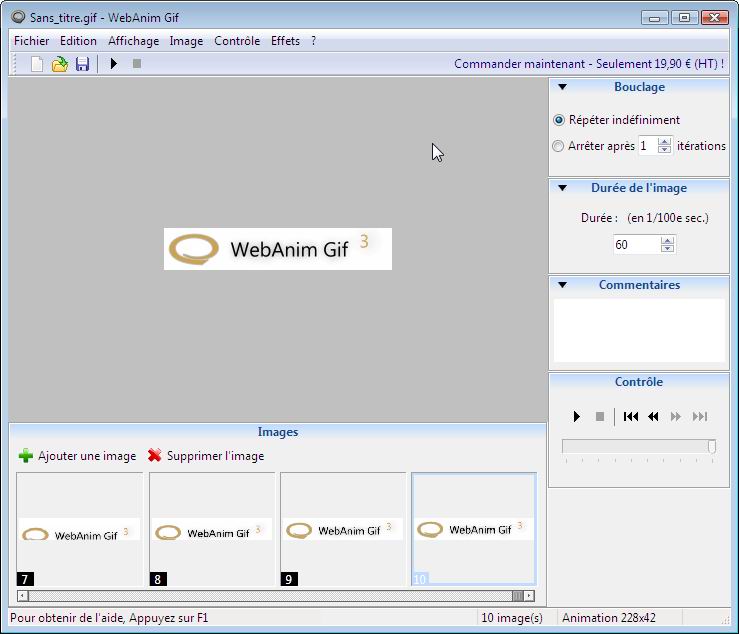Image resolution: width=739 pixels, height=634 pixels.
Task: Select frame 10 thumbnail
Action: pyautogui.click(x=474, y=529)
